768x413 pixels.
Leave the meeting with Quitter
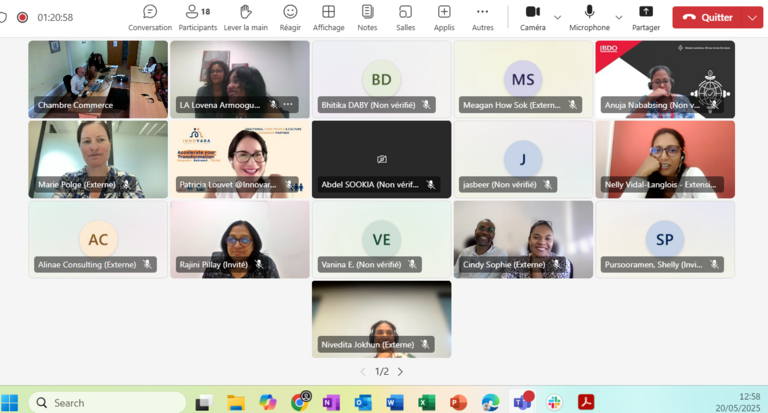coord(707,17)
